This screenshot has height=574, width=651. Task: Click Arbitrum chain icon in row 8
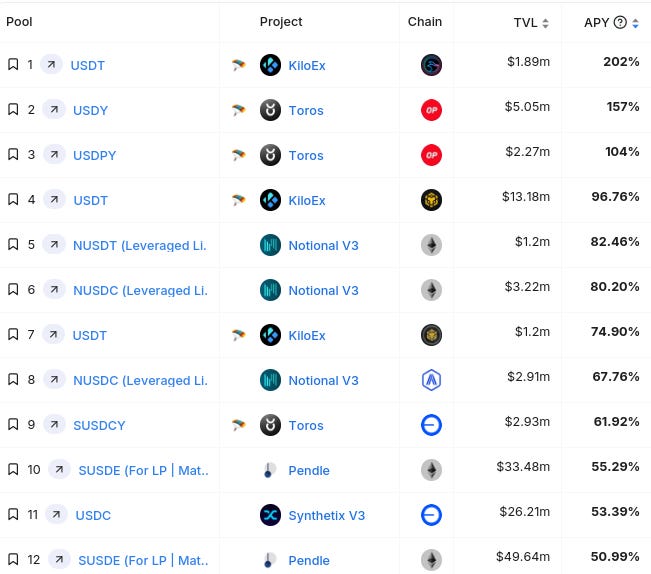(x=431, y=380)
